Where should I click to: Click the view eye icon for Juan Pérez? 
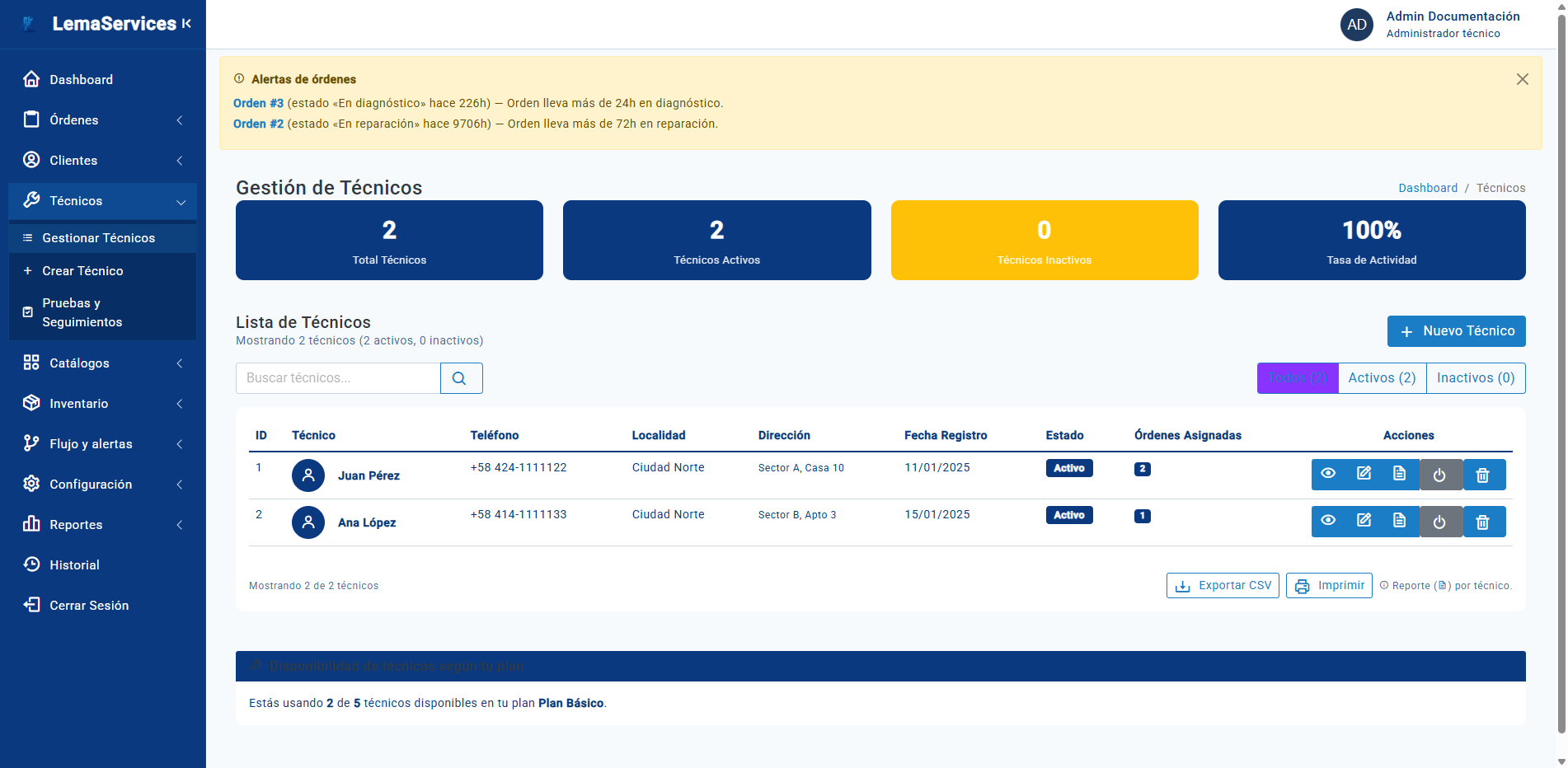point(1328,474)
